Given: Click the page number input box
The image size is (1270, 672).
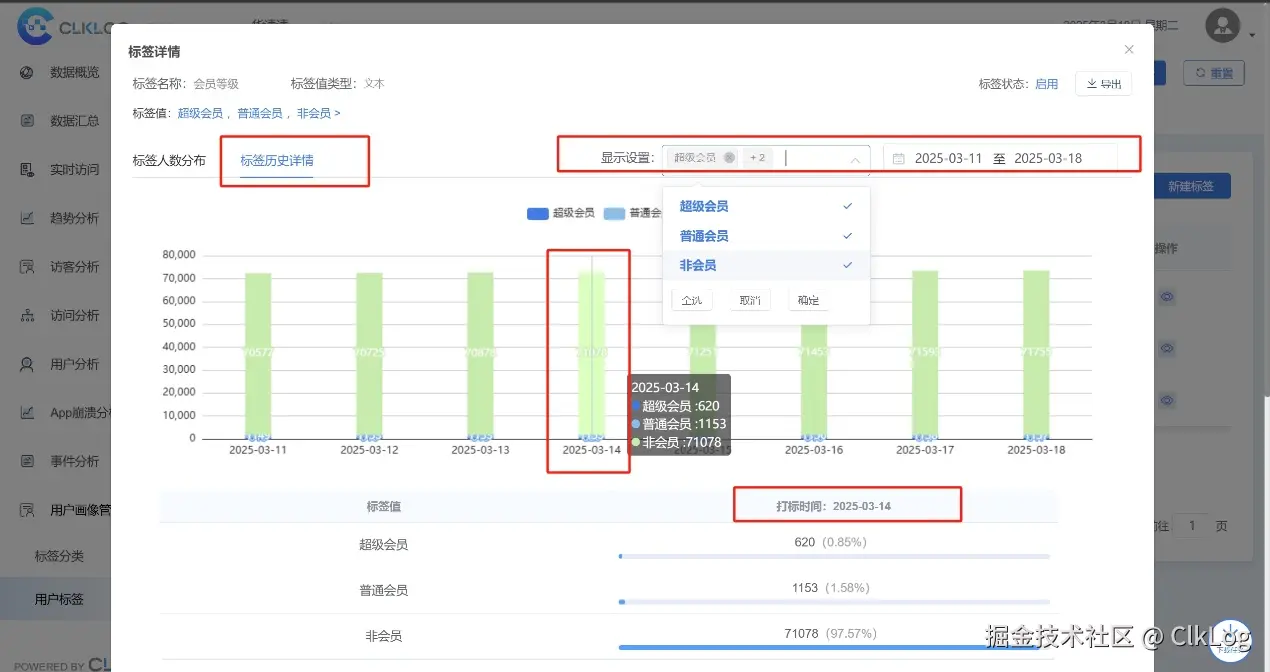Looking at the screenshot, I should coord(1191,526).
